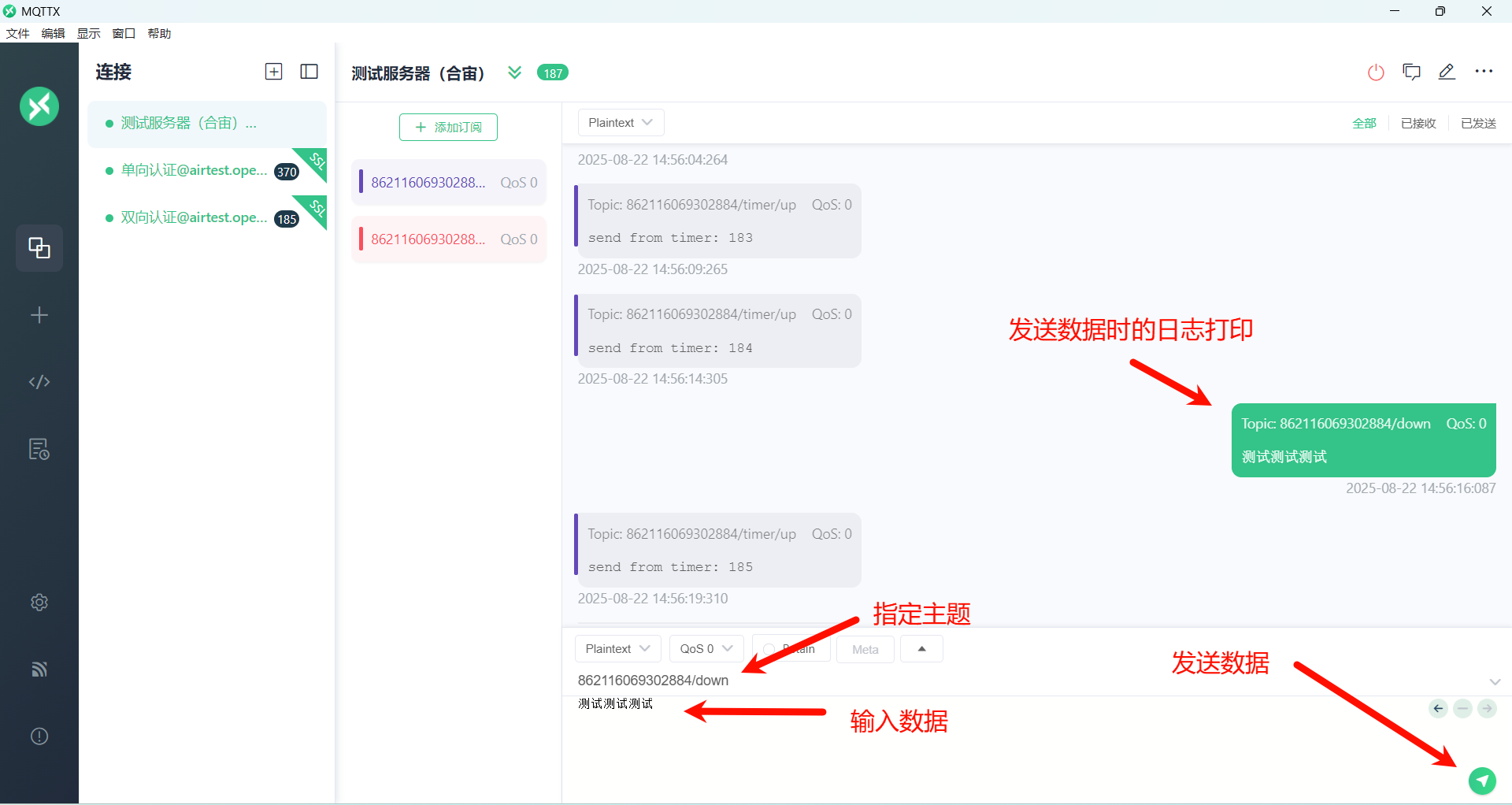This screenshot has height=805, width=1512.
Task: Open the Log viewer sidebar icon
Action: click(x=39, y=449)
